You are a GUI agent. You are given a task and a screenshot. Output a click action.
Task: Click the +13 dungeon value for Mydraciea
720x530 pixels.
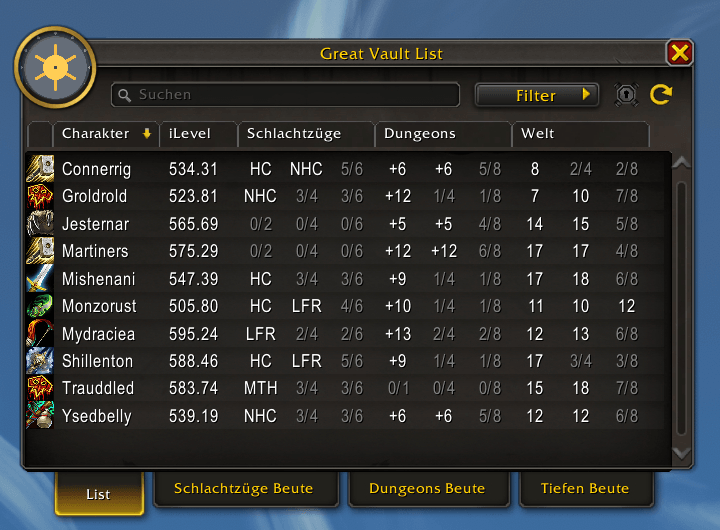[x=398, y=334]
